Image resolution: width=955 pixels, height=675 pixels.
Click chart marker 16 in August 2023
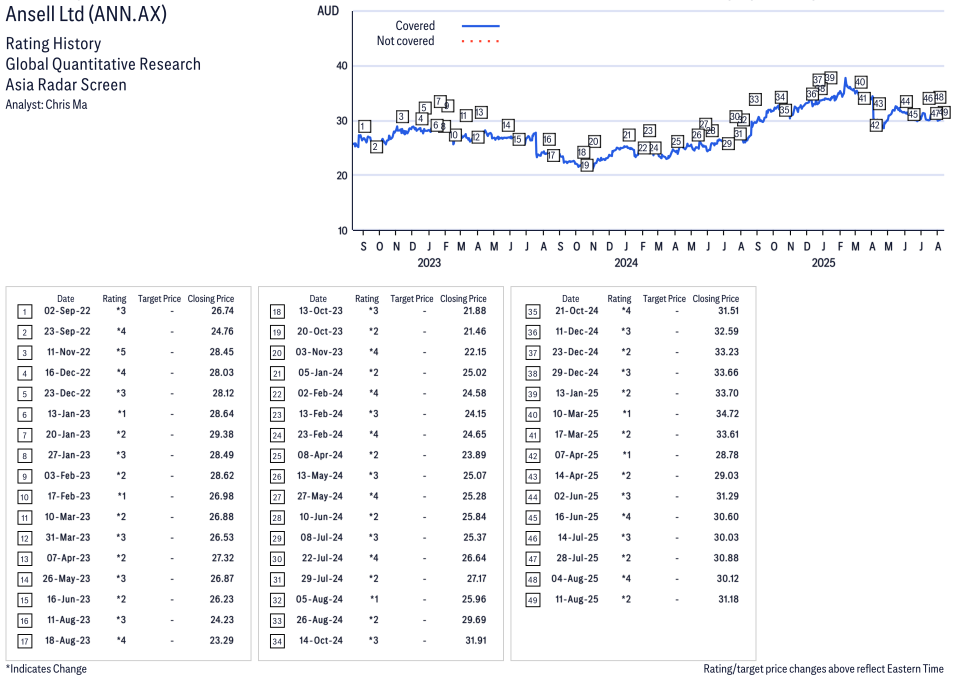click(x=548, y=140)
